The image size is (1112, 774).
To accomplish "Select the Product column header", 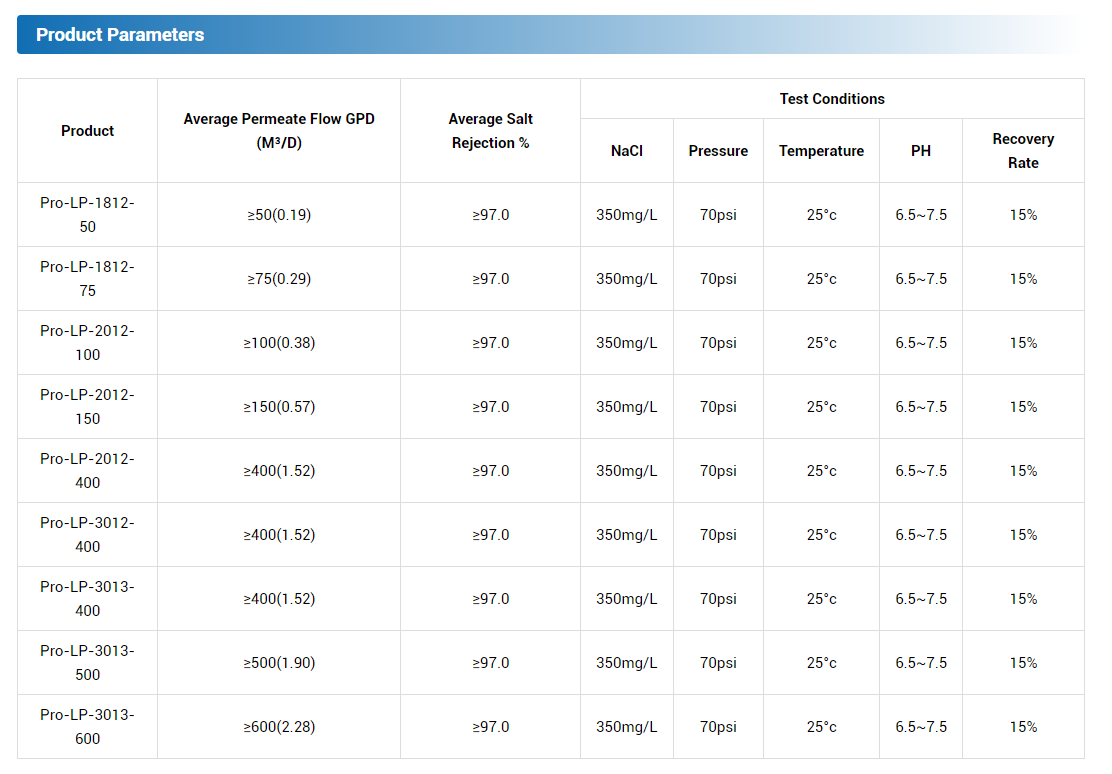I will [x=87, y=131].
